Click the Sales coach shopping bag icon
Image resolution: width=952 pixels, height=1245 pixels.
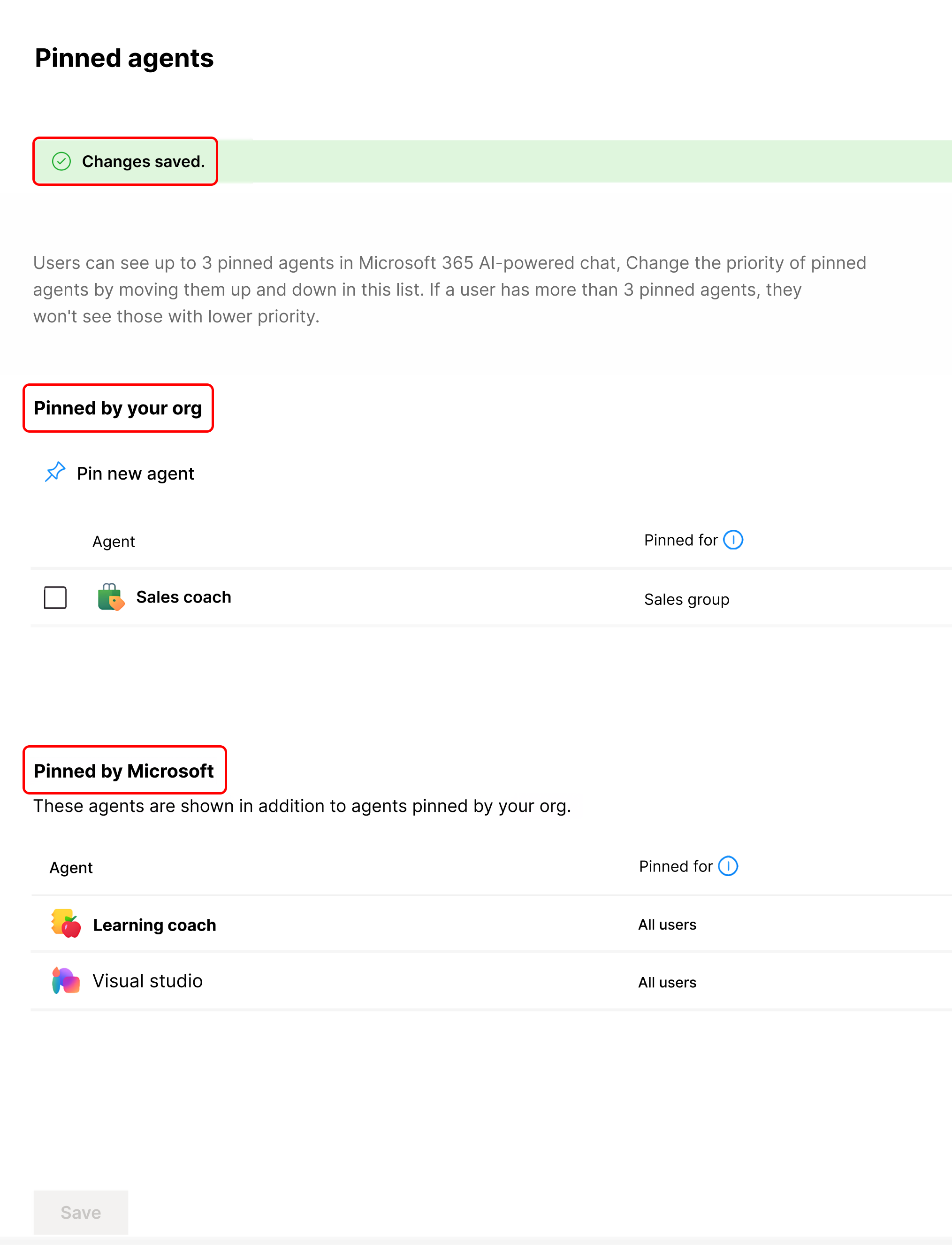[x=111, y=597]
